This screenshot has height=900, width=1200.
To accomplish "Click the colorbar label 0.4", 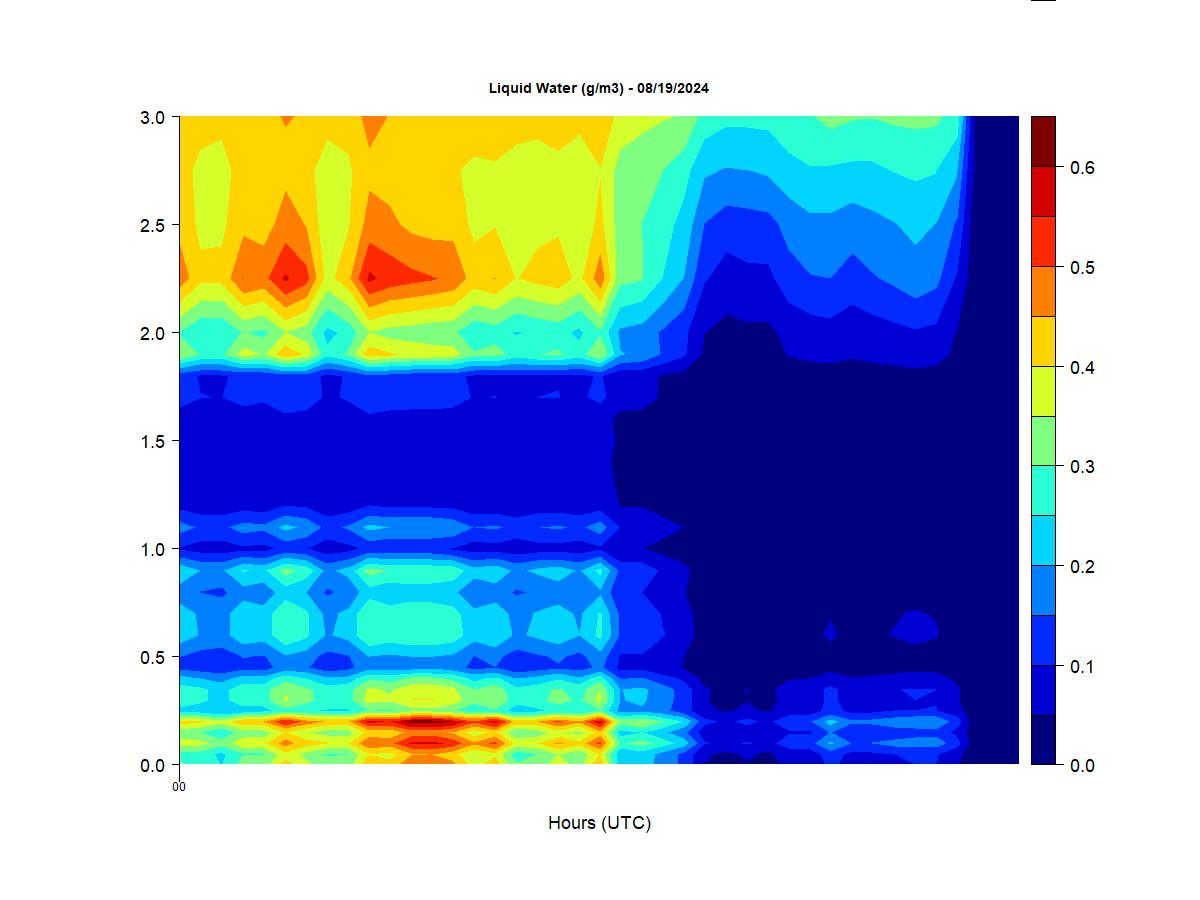I will (x=1082, y=367).
